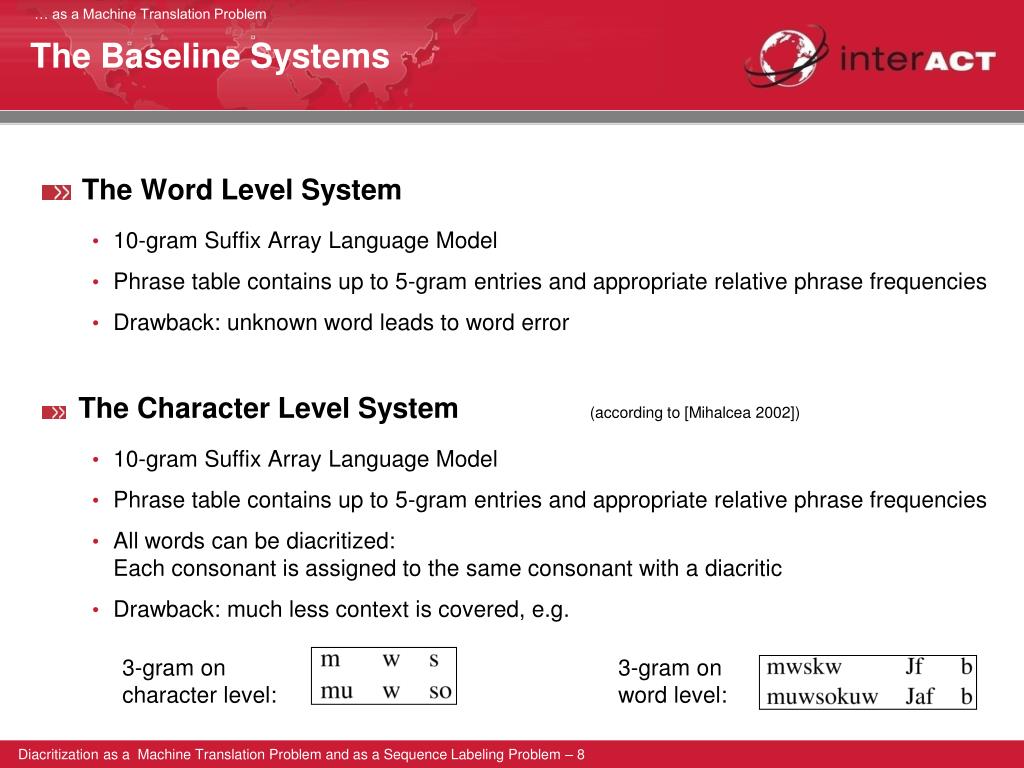The width and height of the screenshot is (1024, 768).
Task: Click 'mu' in the character-level example box
Action: coord(336,691)
